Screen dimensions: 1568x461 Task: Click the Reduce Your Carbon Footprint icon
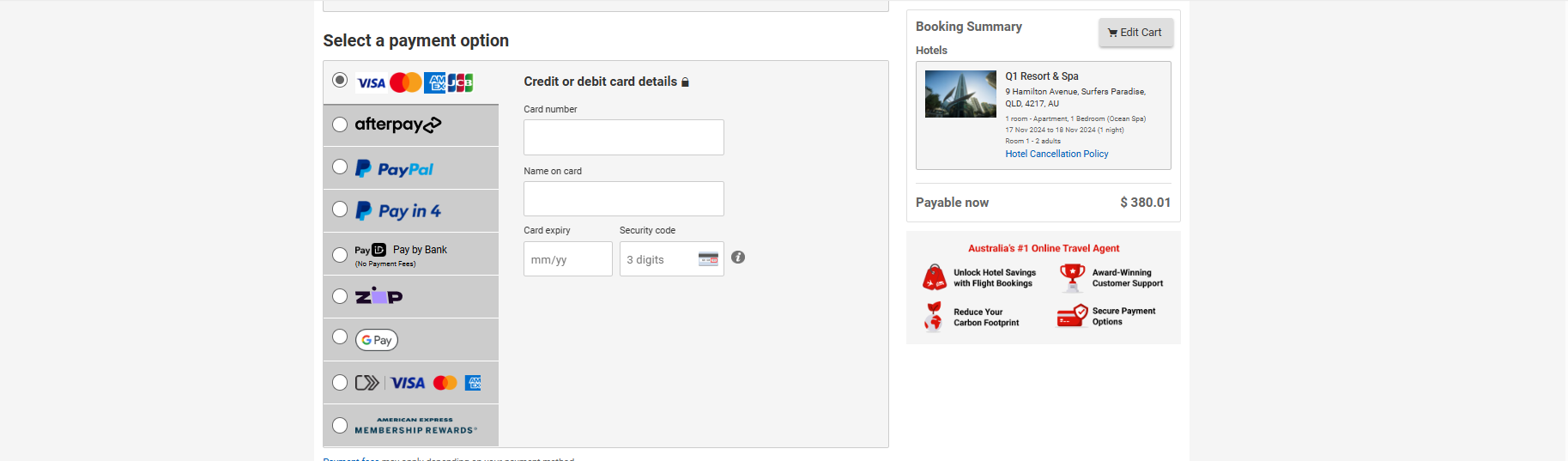coord(933,317)
